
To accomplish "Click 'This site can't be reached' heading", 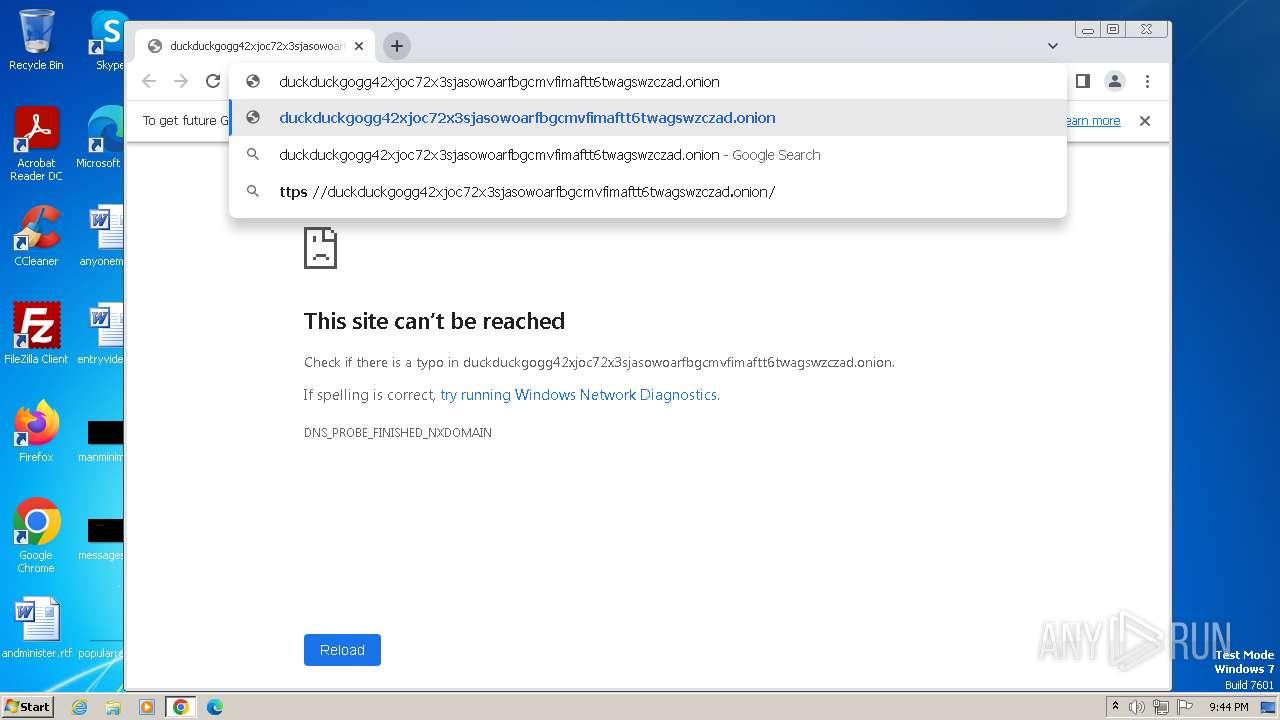I will [434, 321].
